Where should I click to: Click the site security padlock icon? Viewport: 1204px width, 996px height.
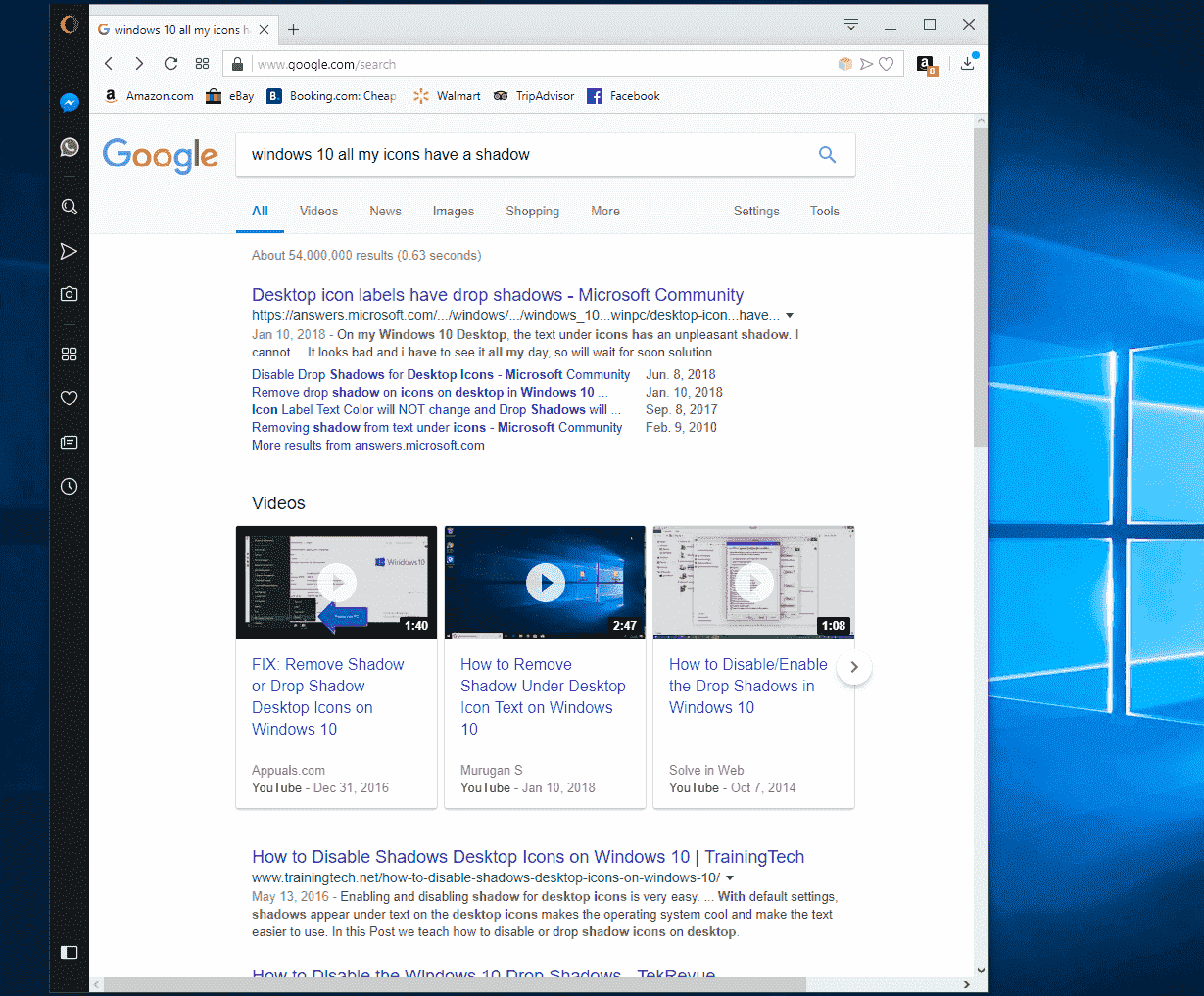(x=236, y=65)
